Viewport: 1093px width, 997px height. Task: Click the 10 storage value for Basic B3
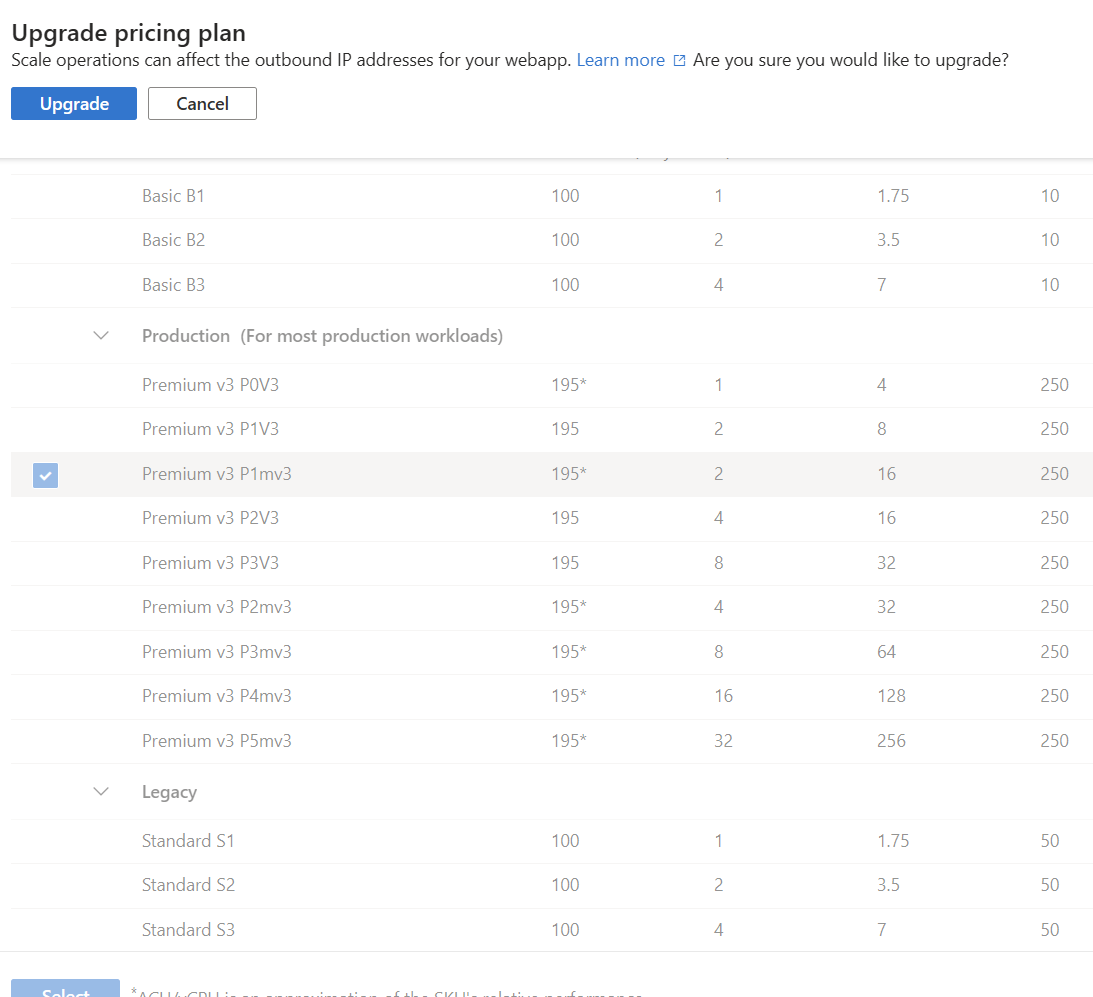[x=1050, y=285]
